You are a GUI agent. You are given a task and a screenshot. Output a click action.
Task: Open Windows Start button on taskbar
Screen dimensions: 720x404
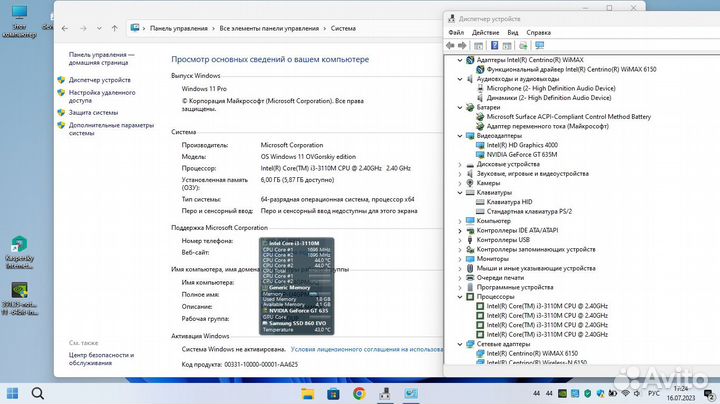pos(13,393)
